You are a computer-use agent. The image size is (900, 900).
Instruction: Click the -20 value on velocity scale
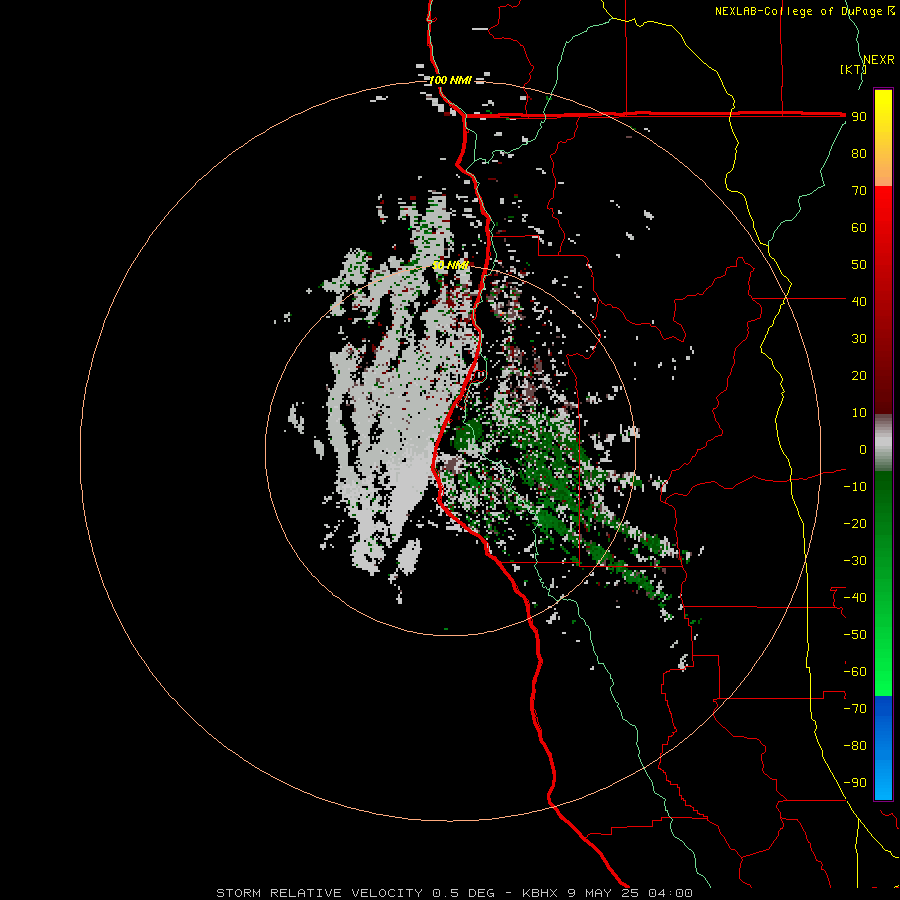855,523
